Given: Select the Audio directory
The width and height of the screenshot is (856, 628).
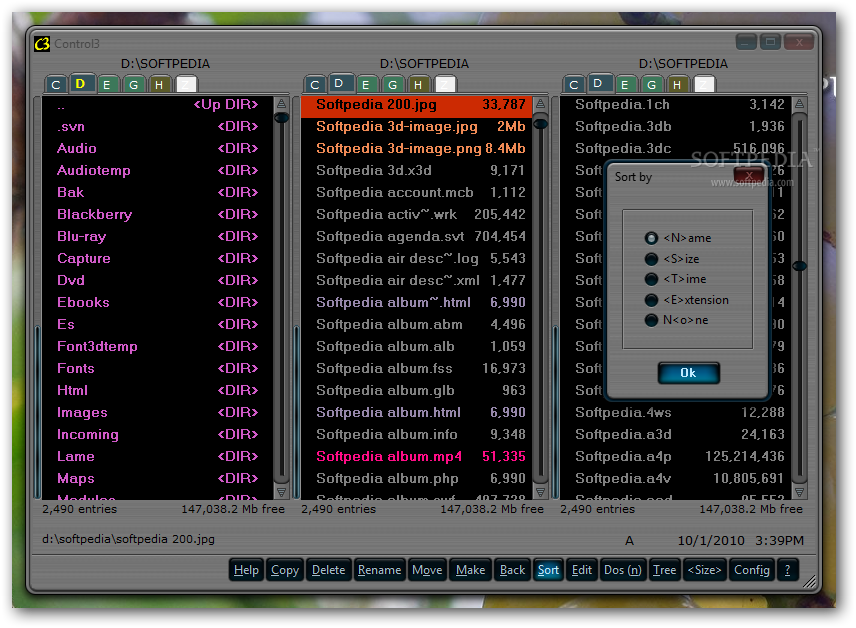Looking at the screenshot, I should 157,149.
